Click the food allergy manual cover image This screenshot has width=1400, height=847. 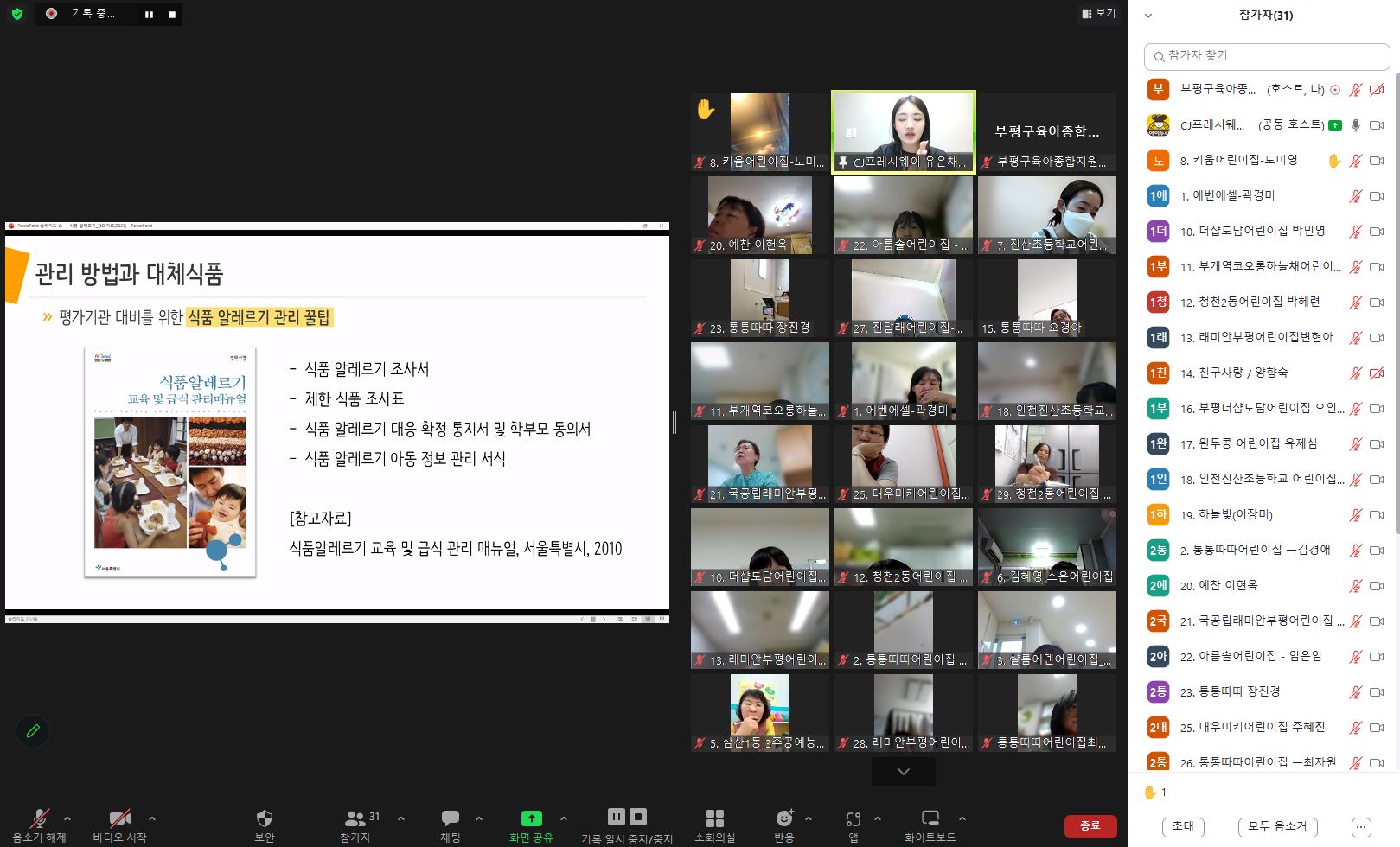[x=170, y=462]
